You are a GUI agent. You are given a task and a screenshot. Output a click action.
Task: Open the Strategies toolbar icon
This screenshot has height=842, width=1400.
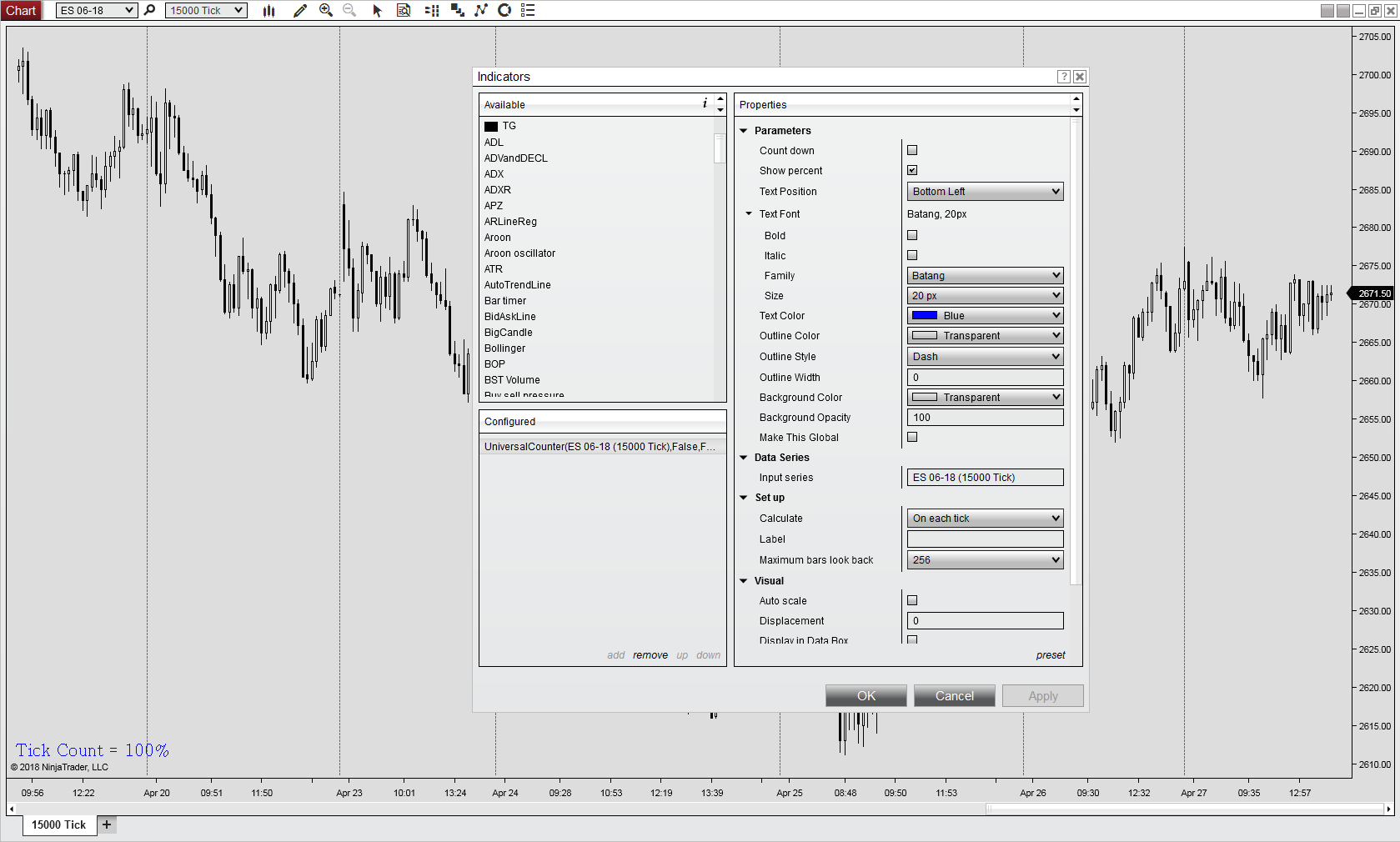point(504,10)
